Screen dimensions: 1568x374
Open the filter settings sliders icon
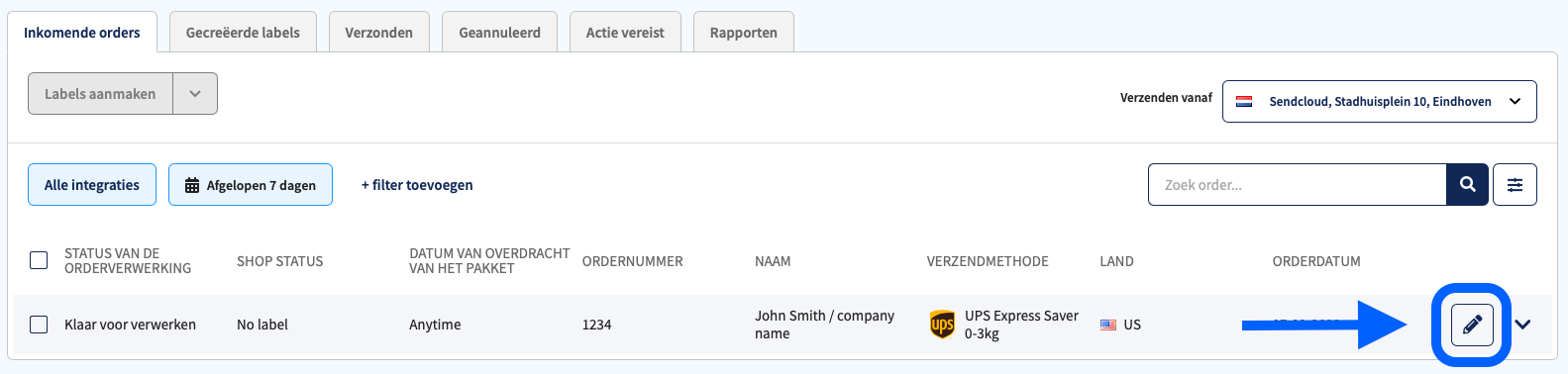click(x=1515, y=184)
